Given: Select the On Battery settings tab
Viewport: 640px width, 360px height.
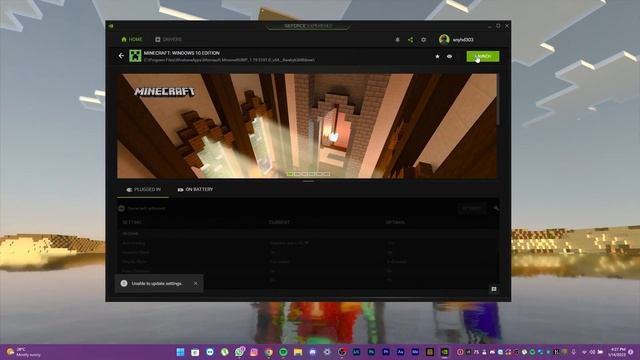Looking at the screenshot, I should 195,190.
